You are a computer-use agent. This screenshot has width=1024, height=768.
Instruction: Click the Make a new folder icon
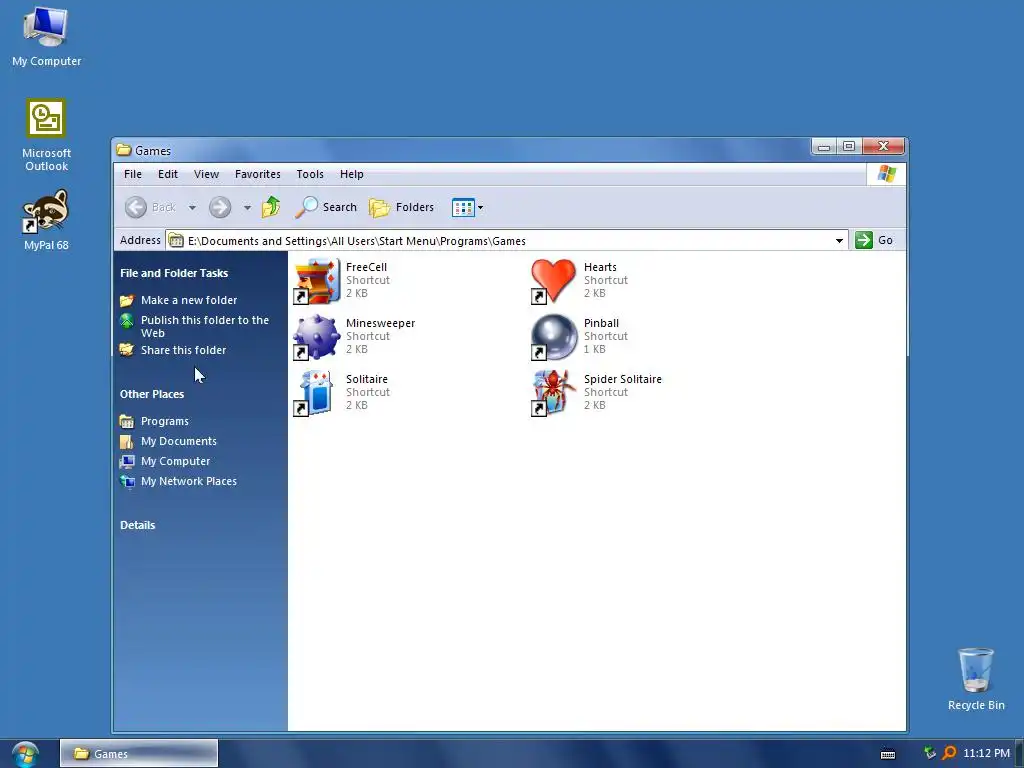point(127,300)
